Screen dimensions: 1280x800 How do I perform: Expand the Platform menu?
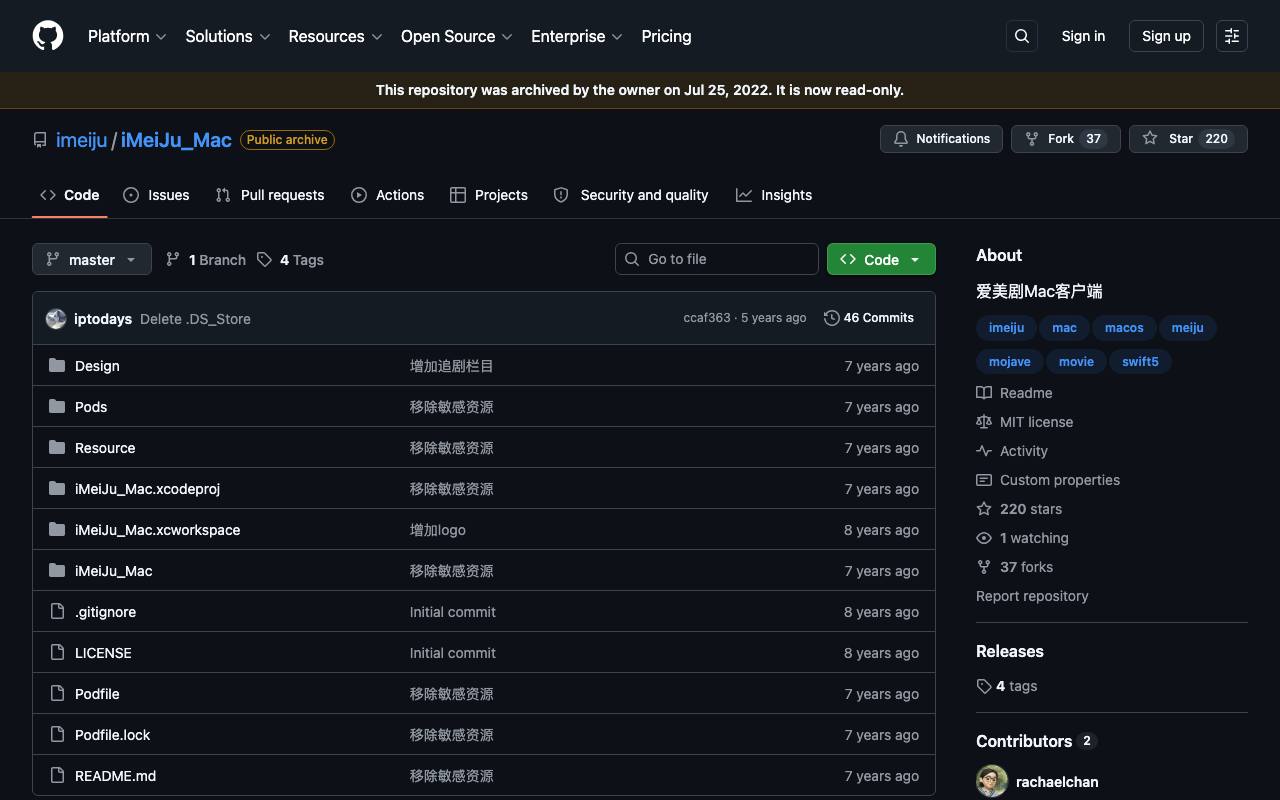click(127, 36)
